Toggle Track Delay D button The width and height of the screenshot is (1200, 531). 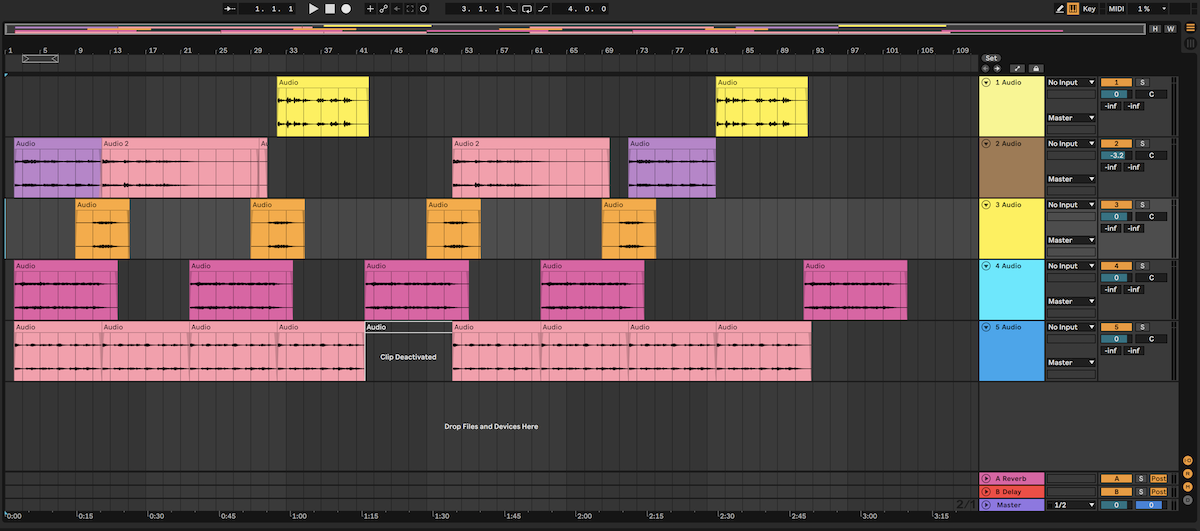click(x=1187, y=500)
